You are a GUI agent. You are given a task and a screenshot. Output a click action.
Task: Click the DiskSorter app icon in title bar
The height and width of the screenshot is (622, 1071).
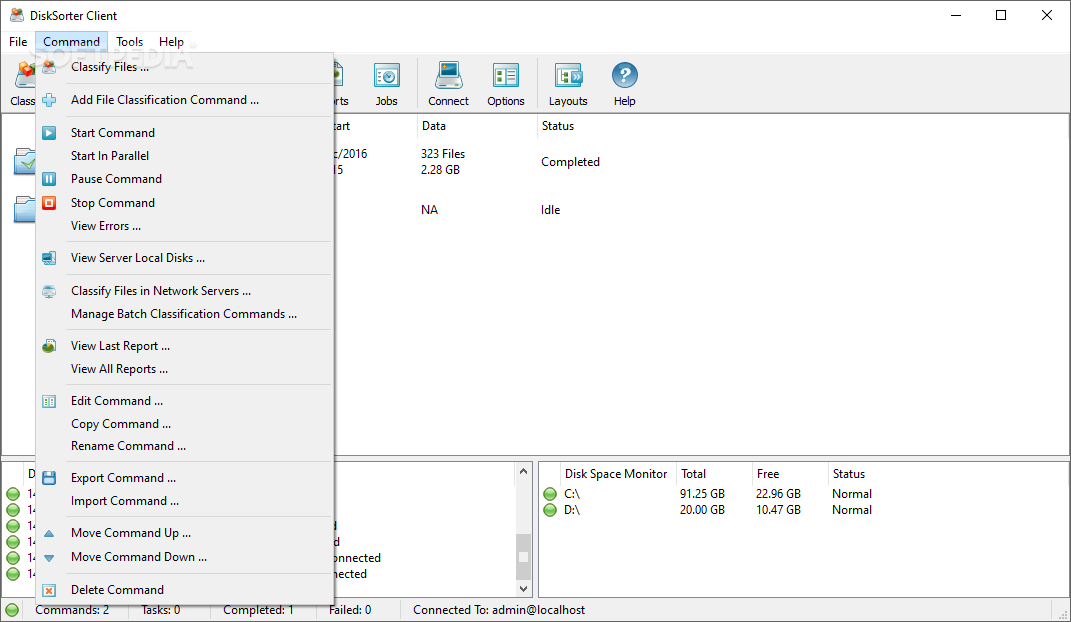pyautogui.click(x=16, y=15)
